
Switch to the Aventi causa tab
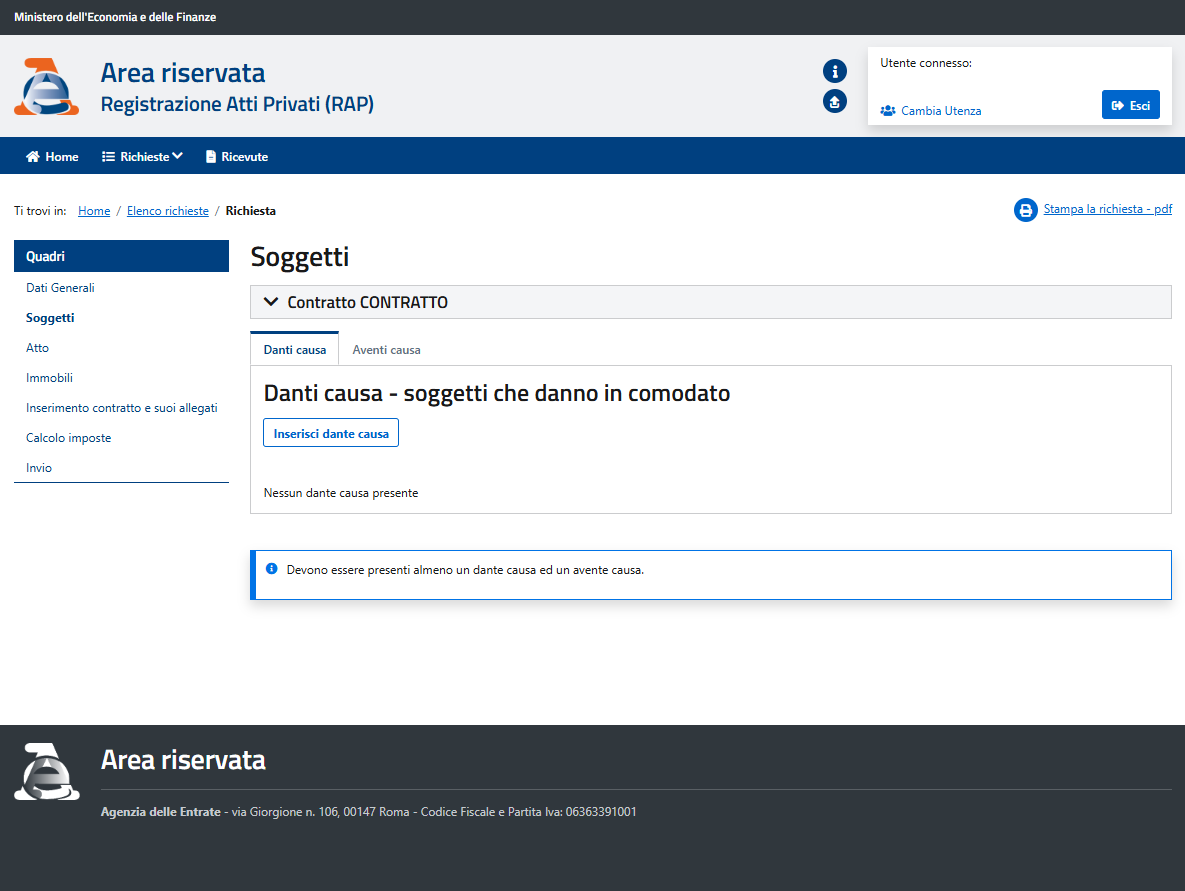click(x=386, y=350)
